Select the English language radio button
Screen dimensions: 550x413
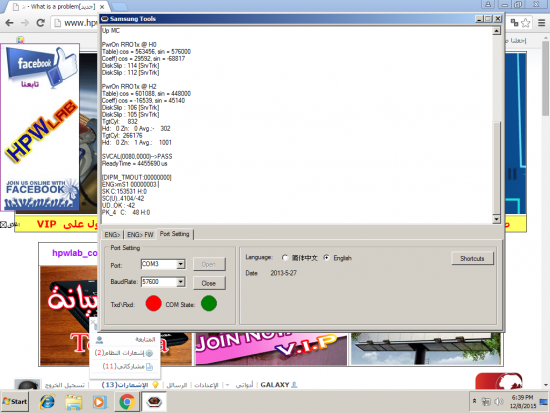pyautogui.click(x=327, y=258)
